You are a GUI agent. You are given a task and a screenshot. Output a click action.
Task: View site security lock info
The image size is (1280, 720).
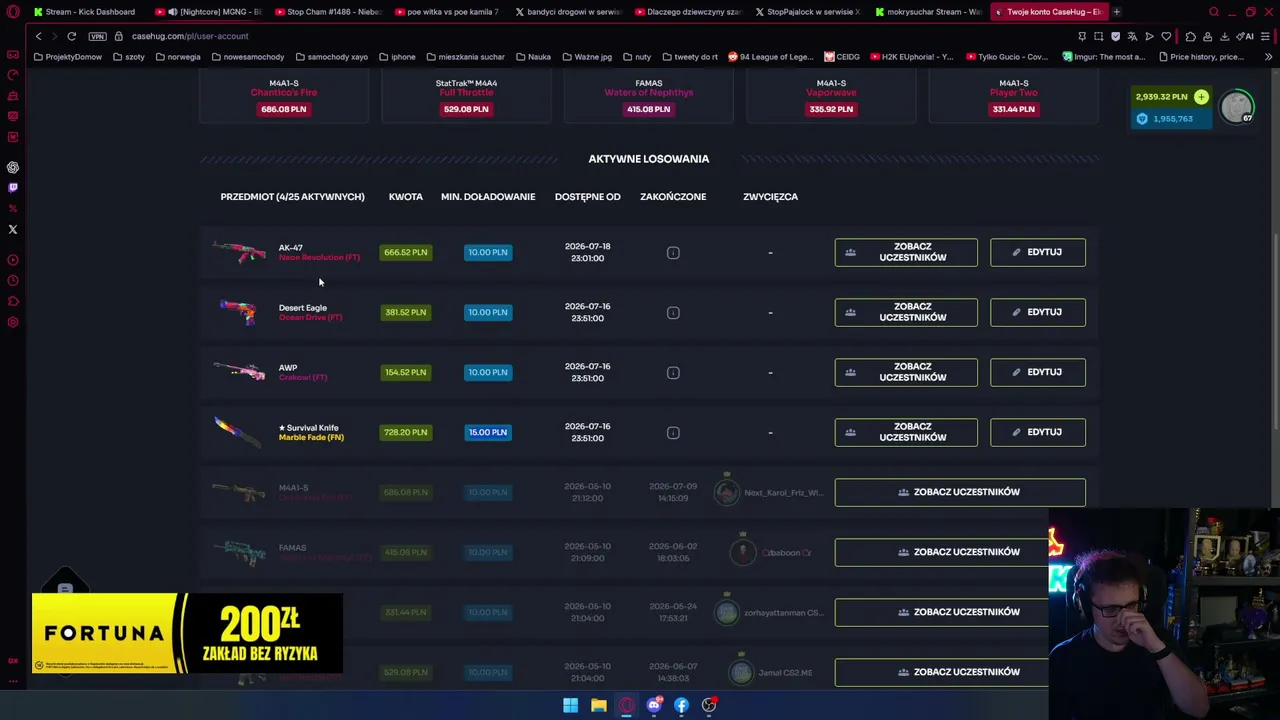click(x=120, y=36)
